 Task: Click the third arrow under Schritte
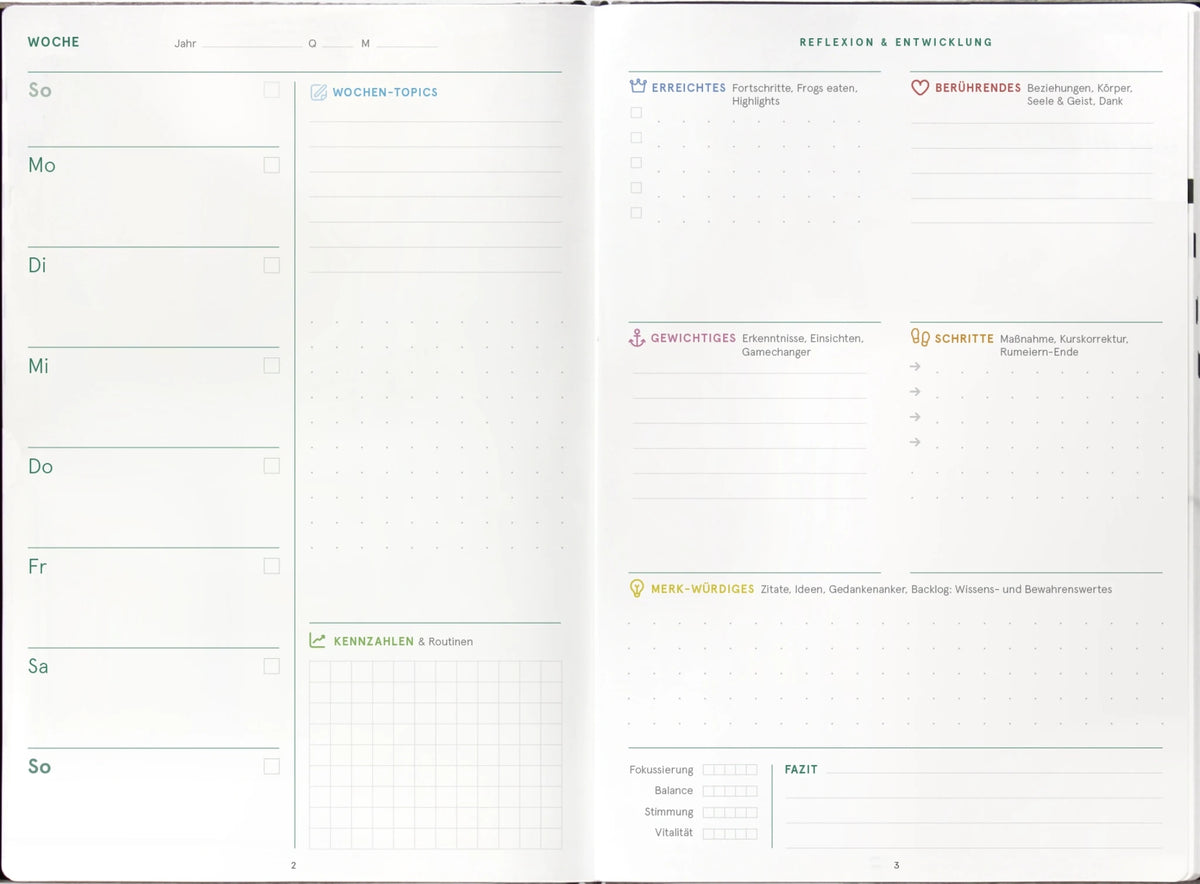click(915, 416)
